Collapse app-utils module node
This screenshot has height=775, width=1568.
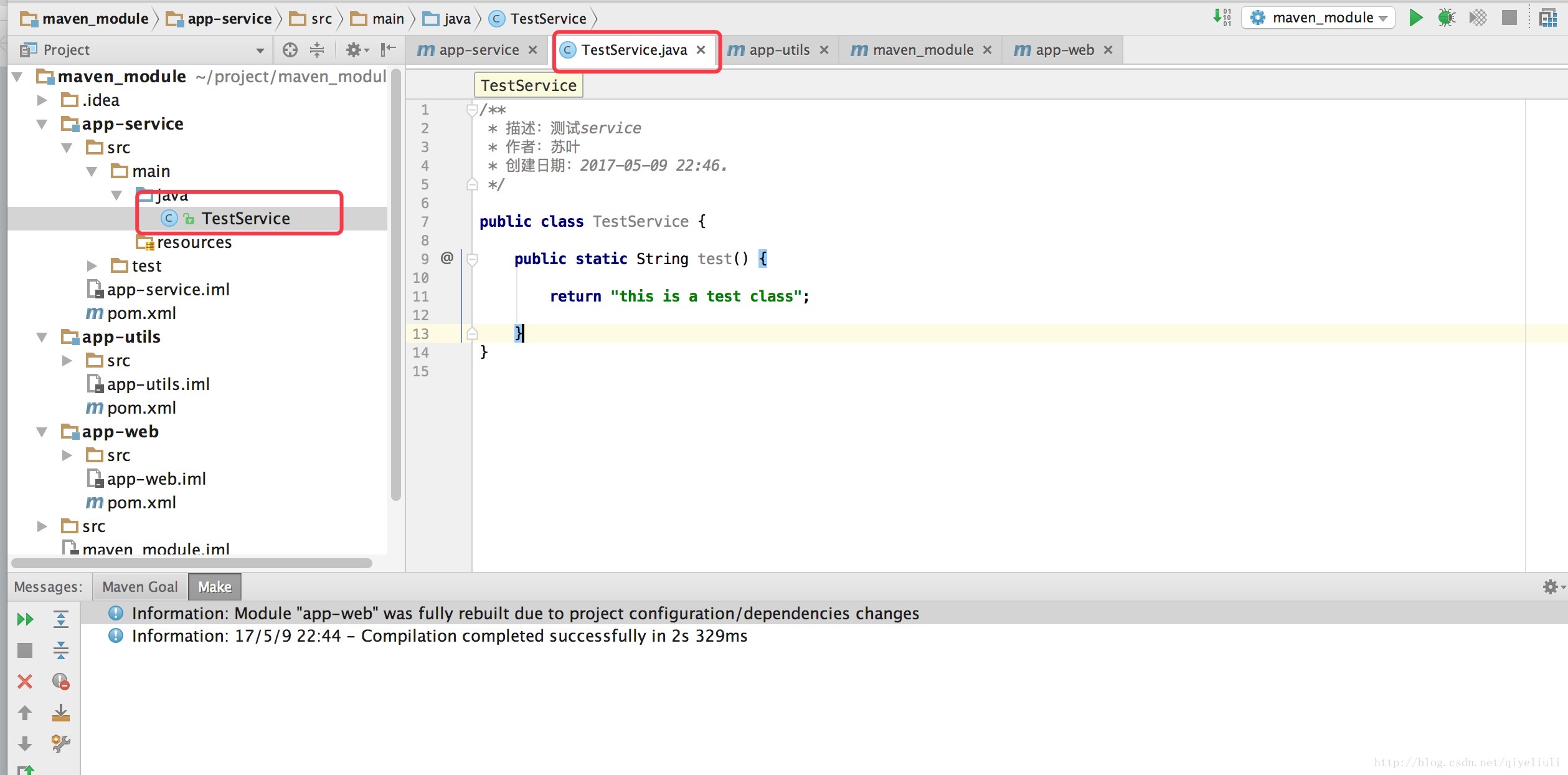42,337
